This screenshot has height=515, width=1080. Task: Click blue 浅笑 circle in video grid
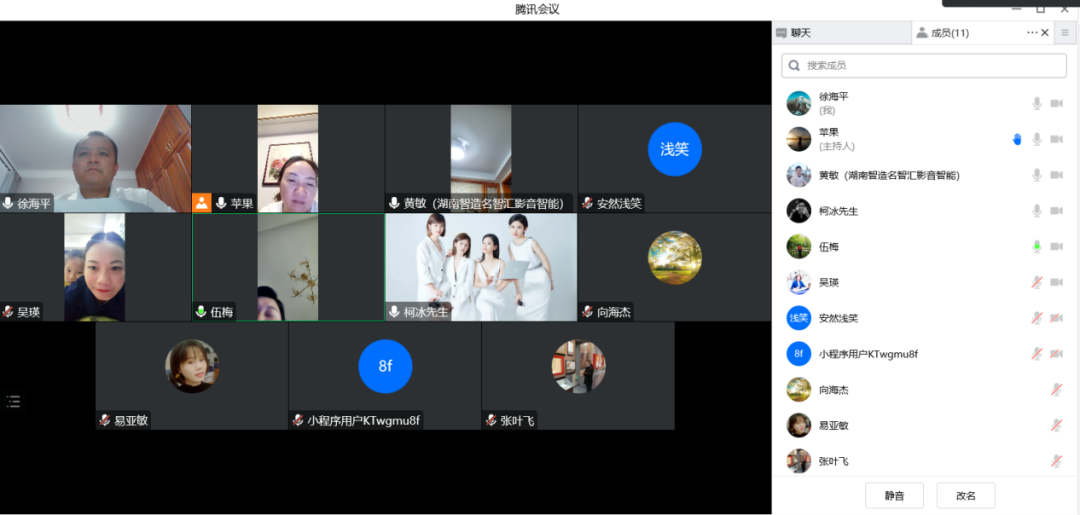pos(674,149)
